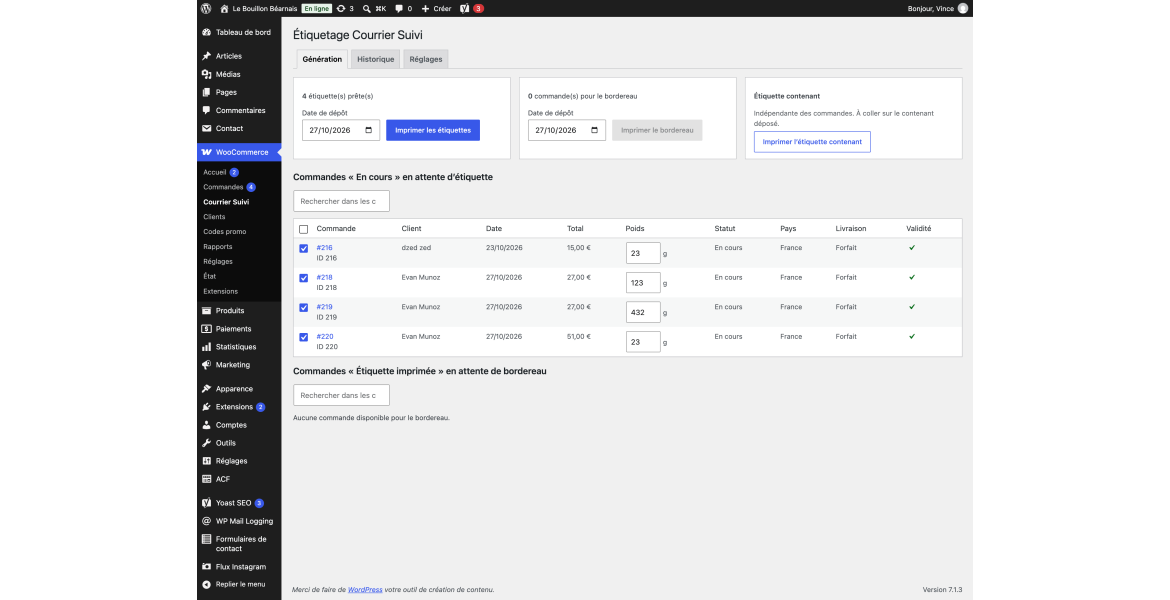Open Clients submenu under WooCommerce

coord(214,217)
